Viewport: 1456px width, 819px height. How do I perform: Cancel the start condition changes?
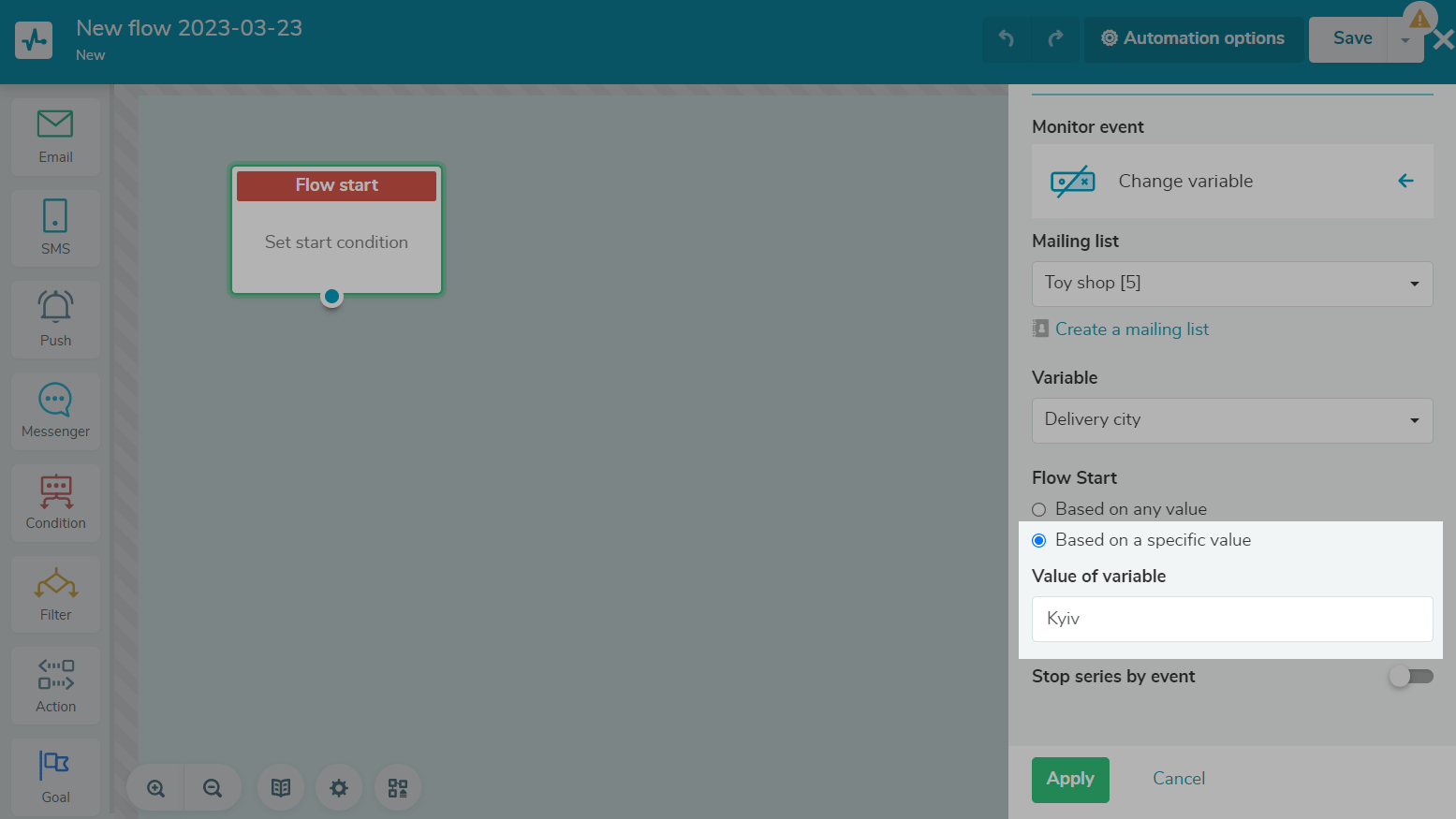click(x=1179, y=779)
